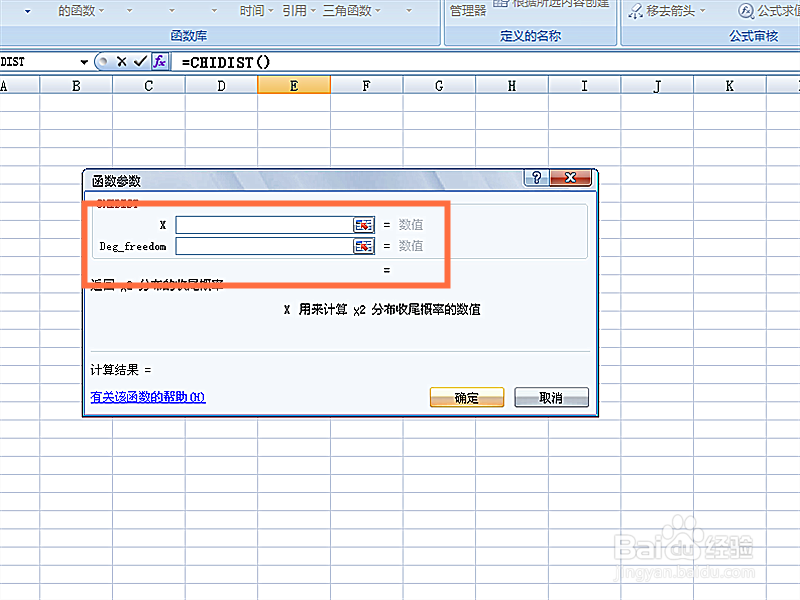Click the 定义的名称 group label
The height and width of the screenshot is (600, 800).
(531, 36)
